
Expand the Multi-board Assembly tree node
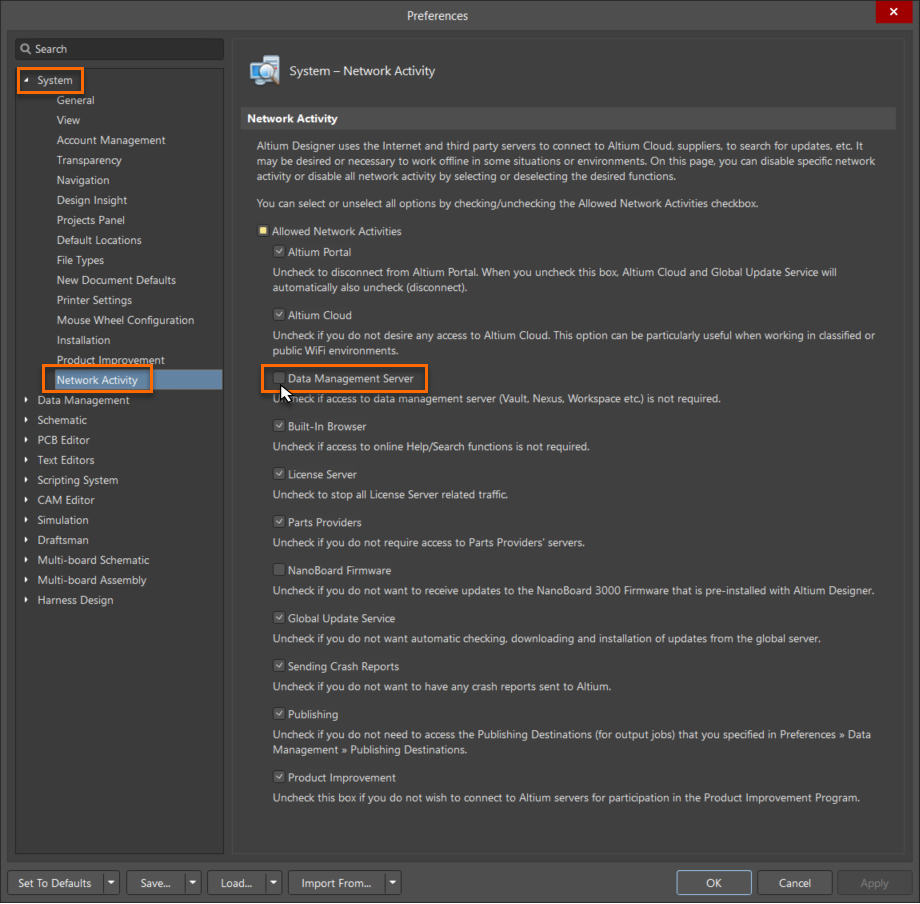click(26, 580)
